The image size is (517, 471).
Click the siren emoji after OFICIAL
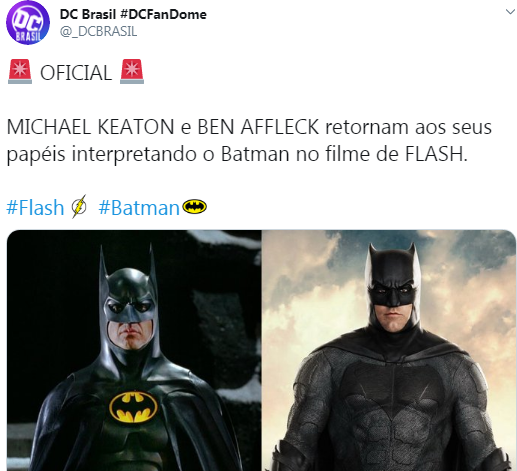[x=132, y=71]
